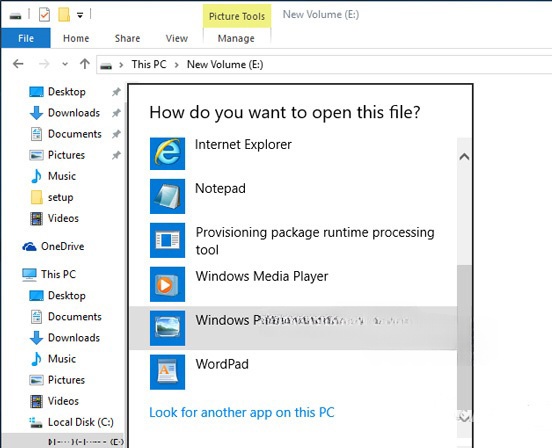Select the Notepad app icon
This screenshot has height=448, width=552.
[167, 196]
